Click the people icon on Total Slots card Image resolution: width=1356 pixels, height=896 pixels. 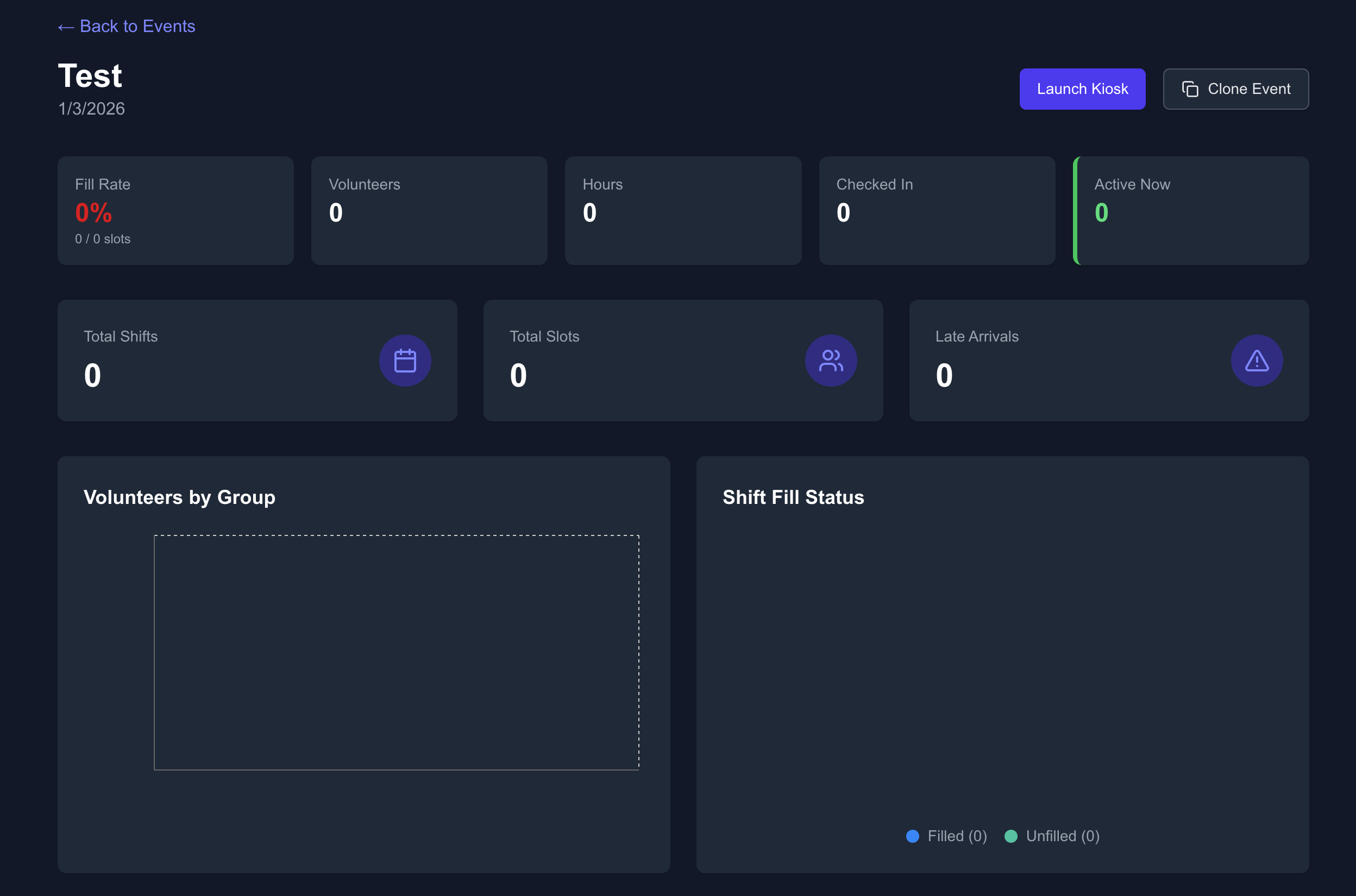[831, 360]
